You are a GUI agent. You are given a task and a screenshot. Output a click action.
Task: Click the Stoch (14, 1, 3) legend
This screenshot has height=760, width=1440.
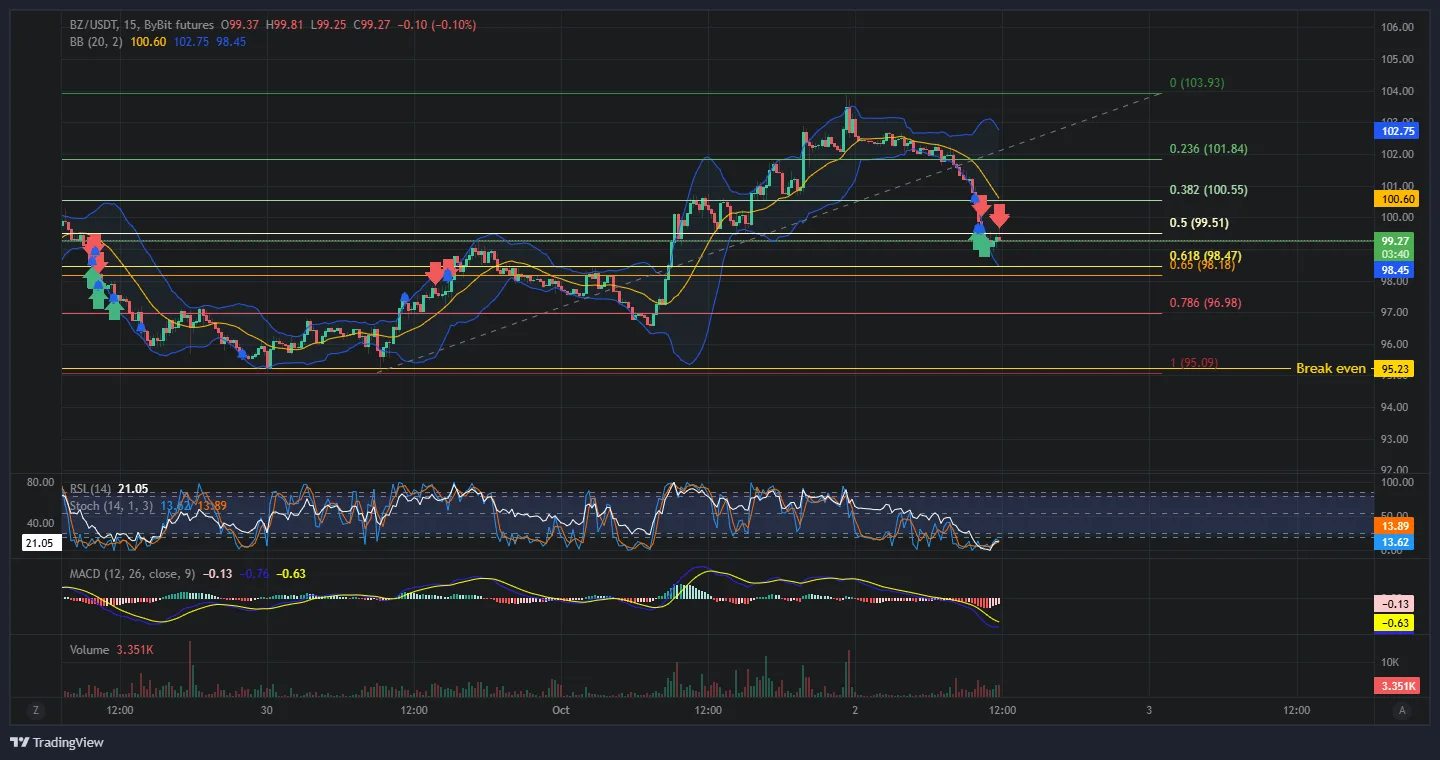click(x=111, y=506)
